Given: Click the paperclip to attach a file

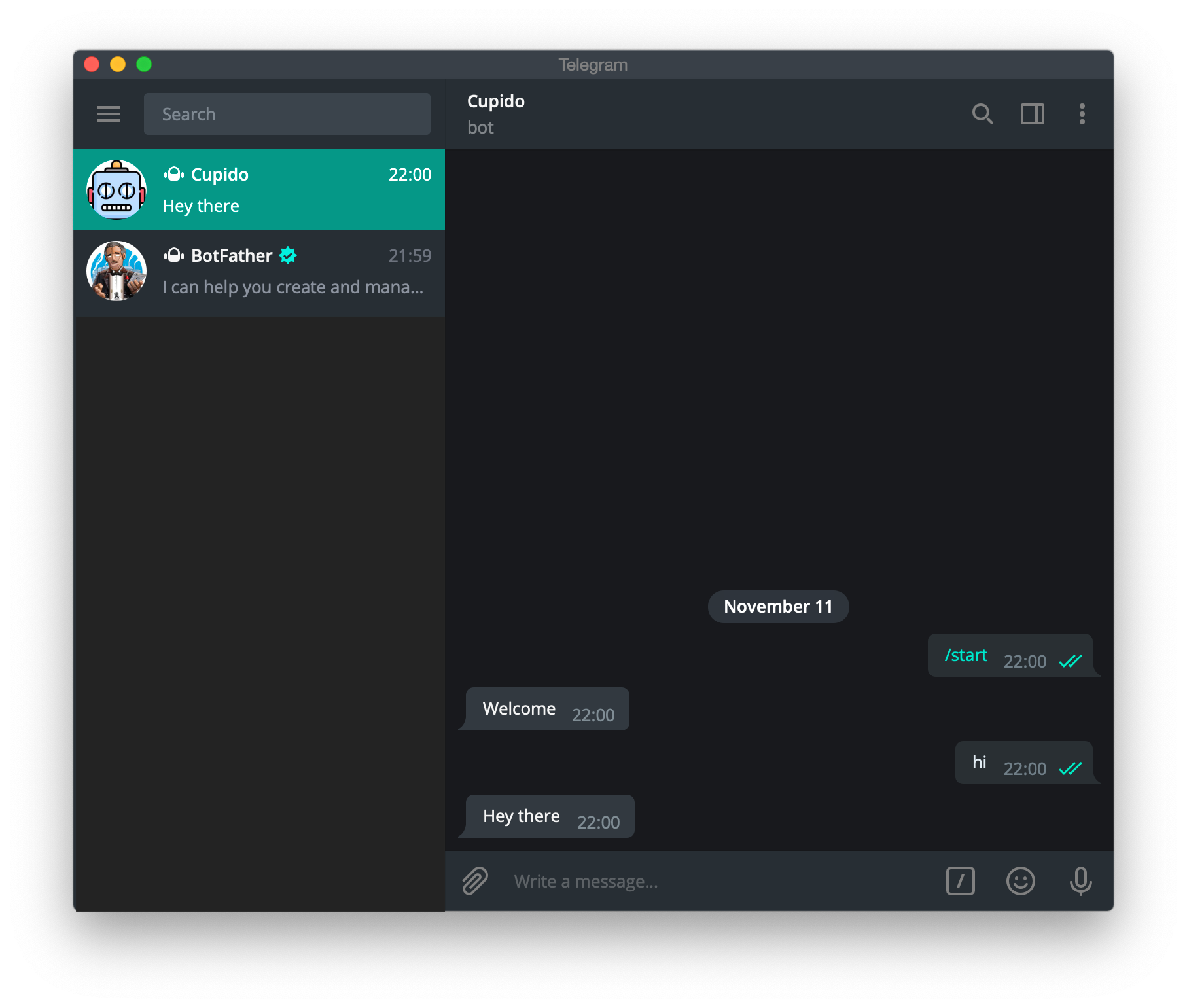Looking at the screenshot, I should [475, 880].
